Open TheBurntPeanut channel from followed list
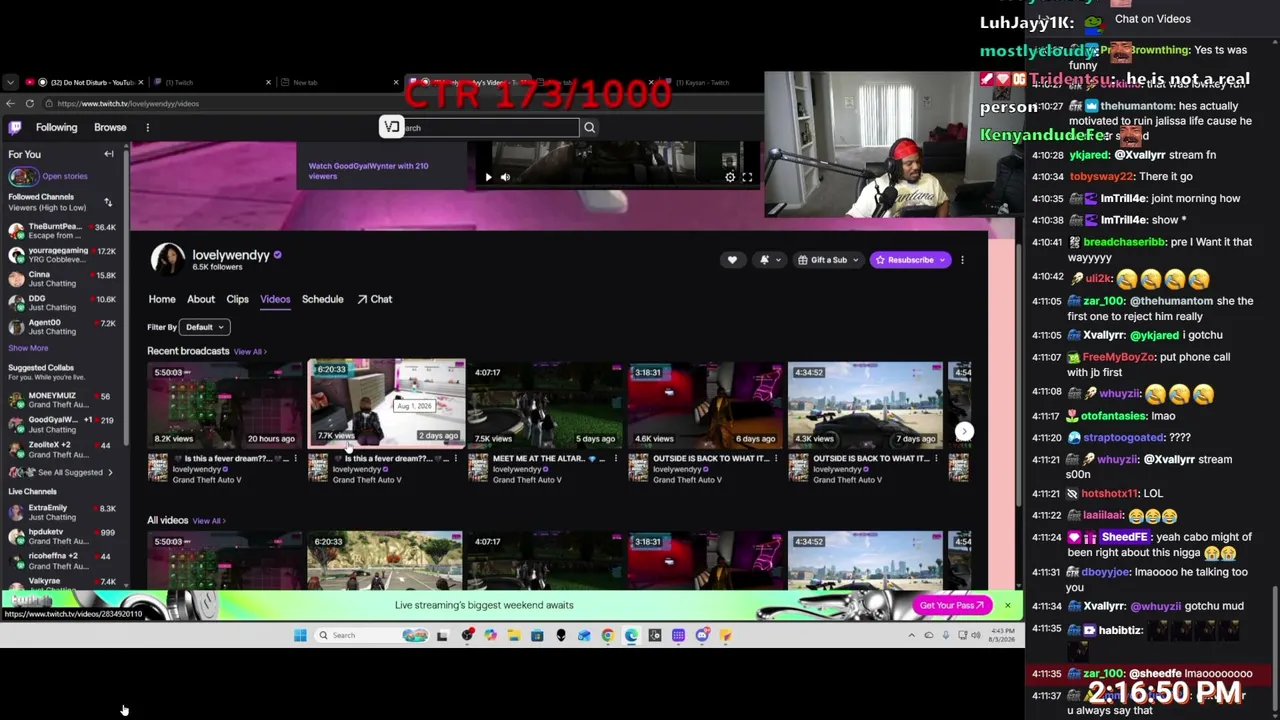The image size is (1280, 720). [x=64, y=231]
